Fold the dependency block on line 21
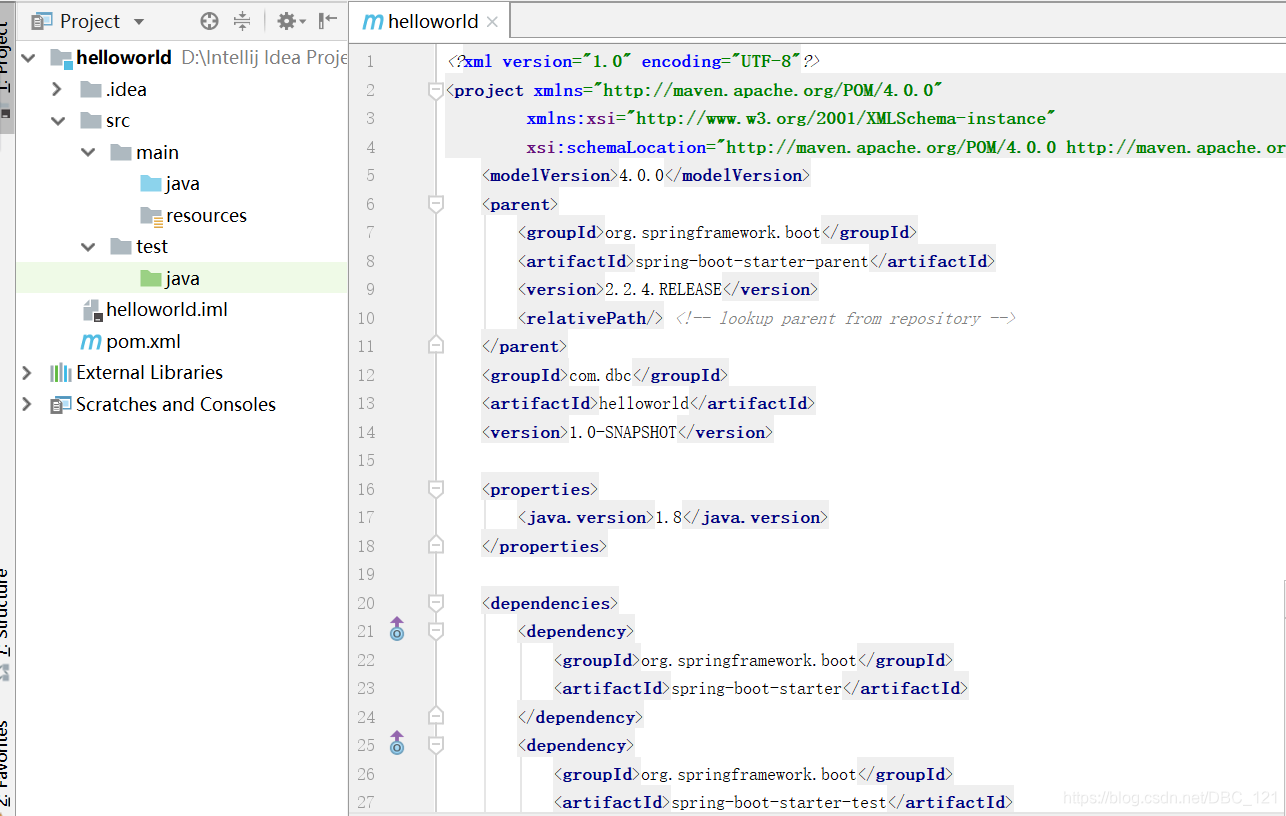This screenshot has height=816, width=1286. (x=435, y=632)
